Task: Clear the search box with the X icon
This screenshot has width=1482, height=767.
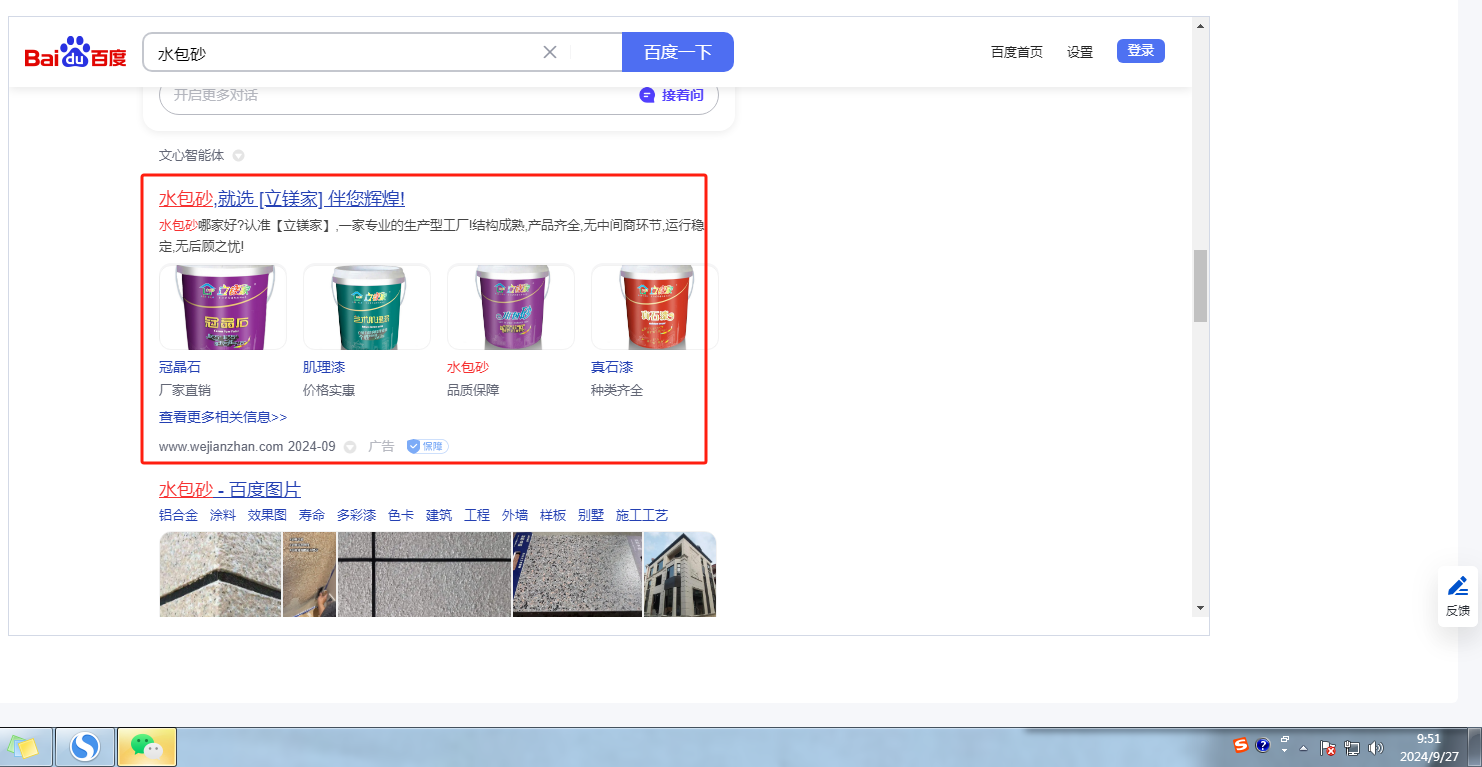Action: pyautogui.click(x=549, y=52)
